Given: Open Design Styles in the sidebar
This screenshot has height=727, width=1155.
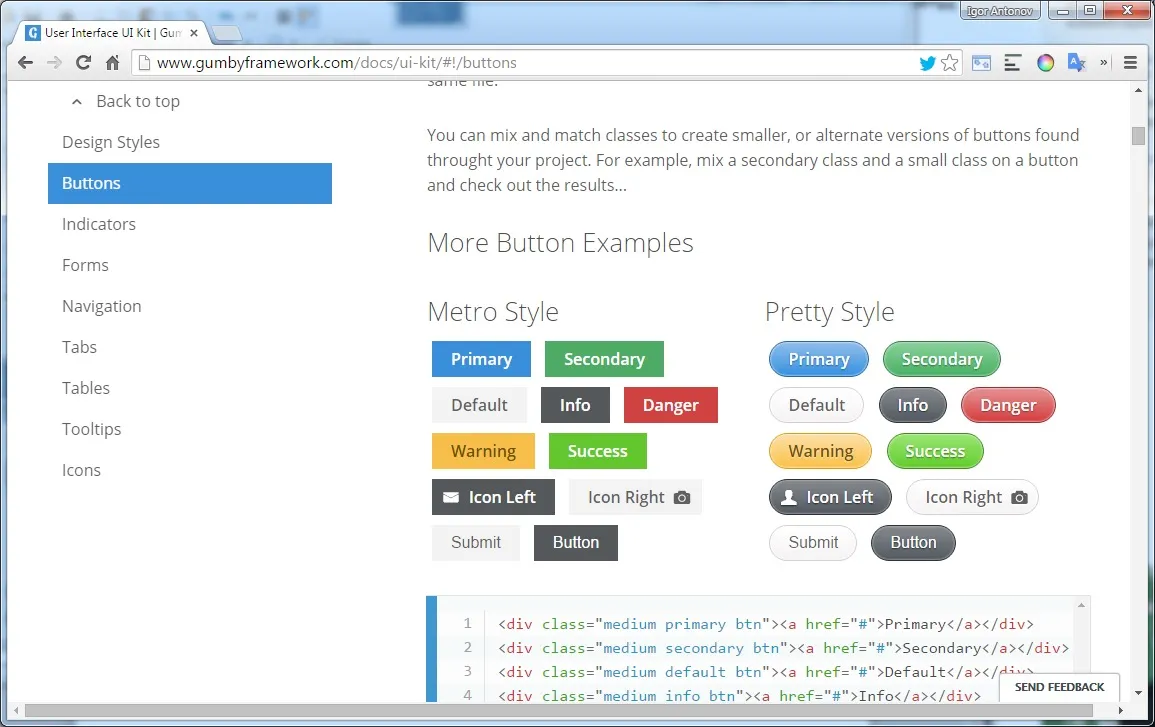Looking at the screenshot, I should pyautogui.click(x=110, y=142).
